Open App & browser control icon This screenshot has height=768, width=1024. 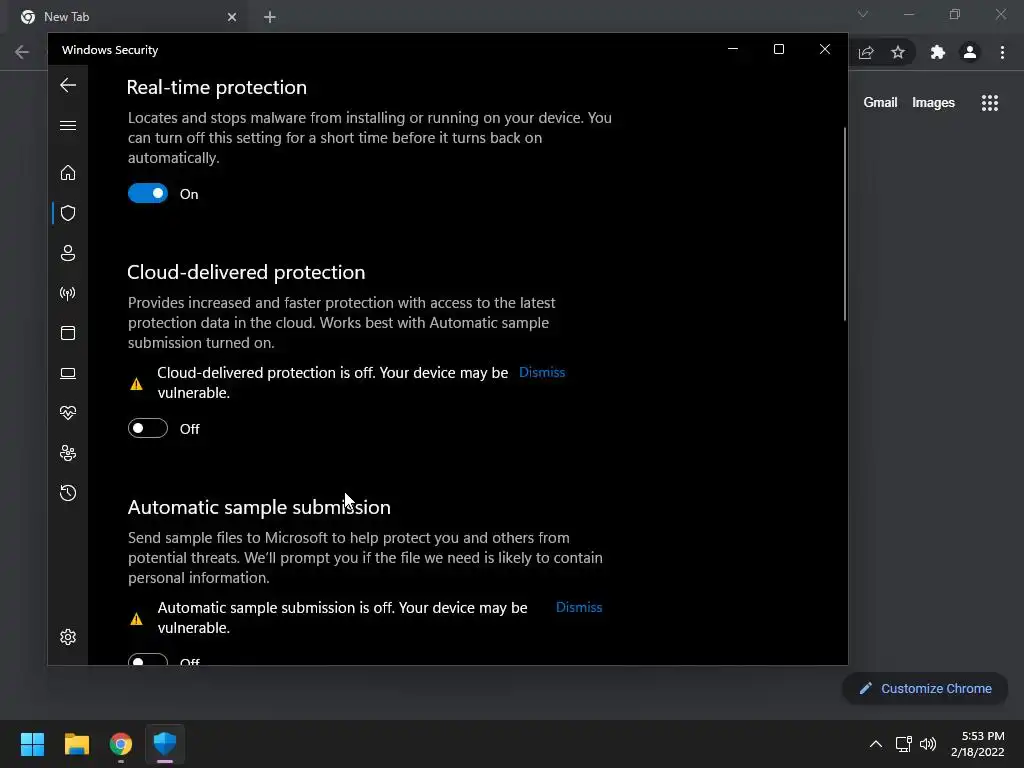point(68,333)
